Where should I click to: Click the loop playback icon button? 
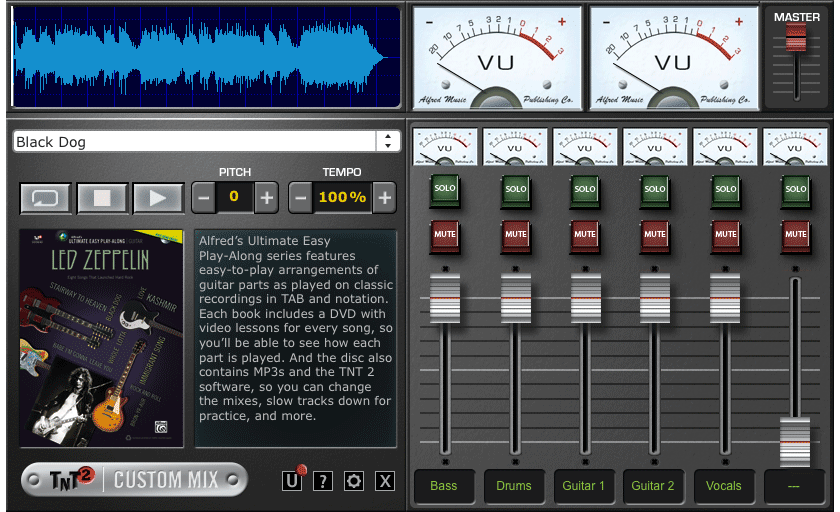pos(46,197)
